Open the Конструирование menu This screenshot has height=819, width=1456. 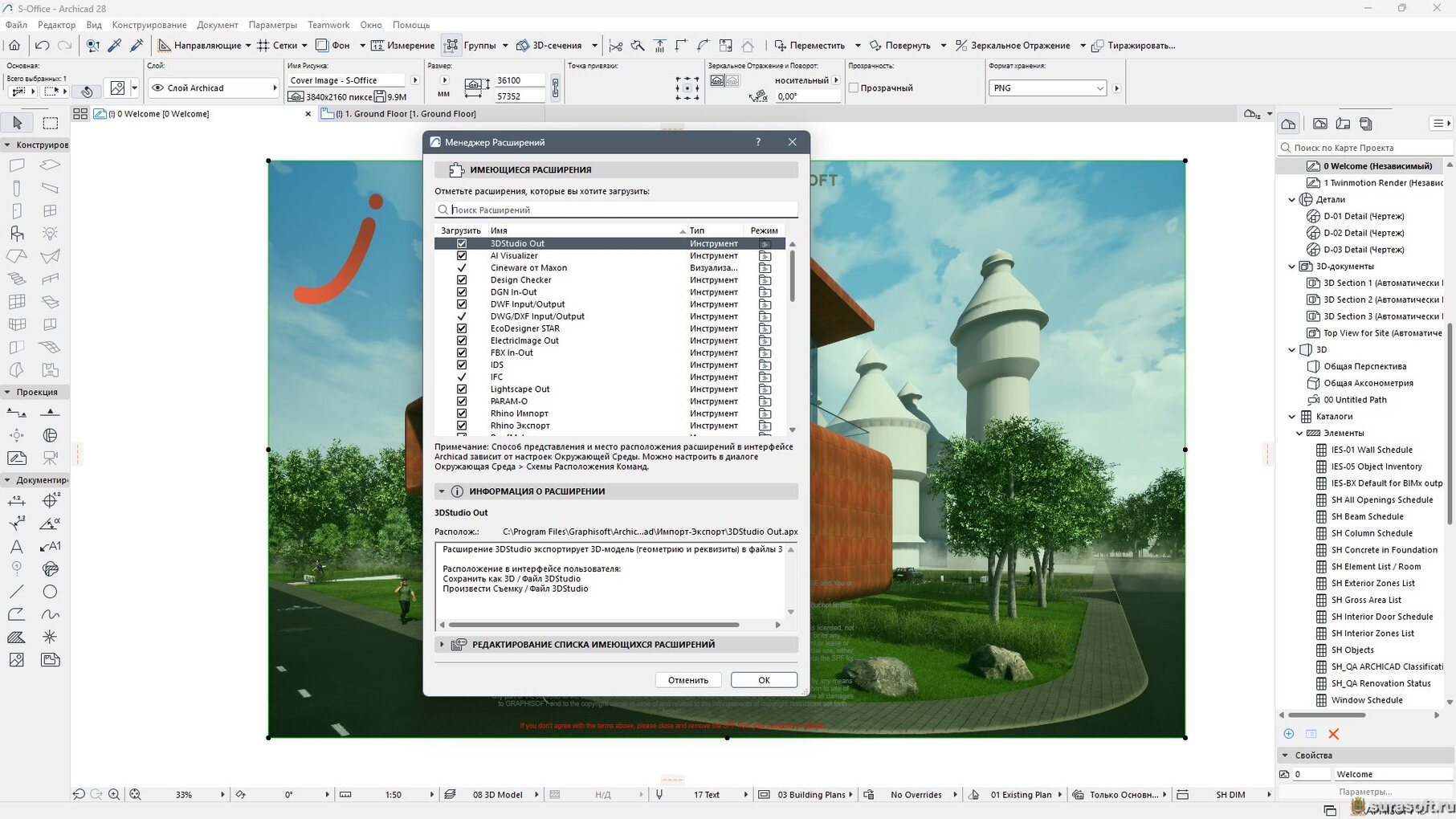click(x=149, y=25)
